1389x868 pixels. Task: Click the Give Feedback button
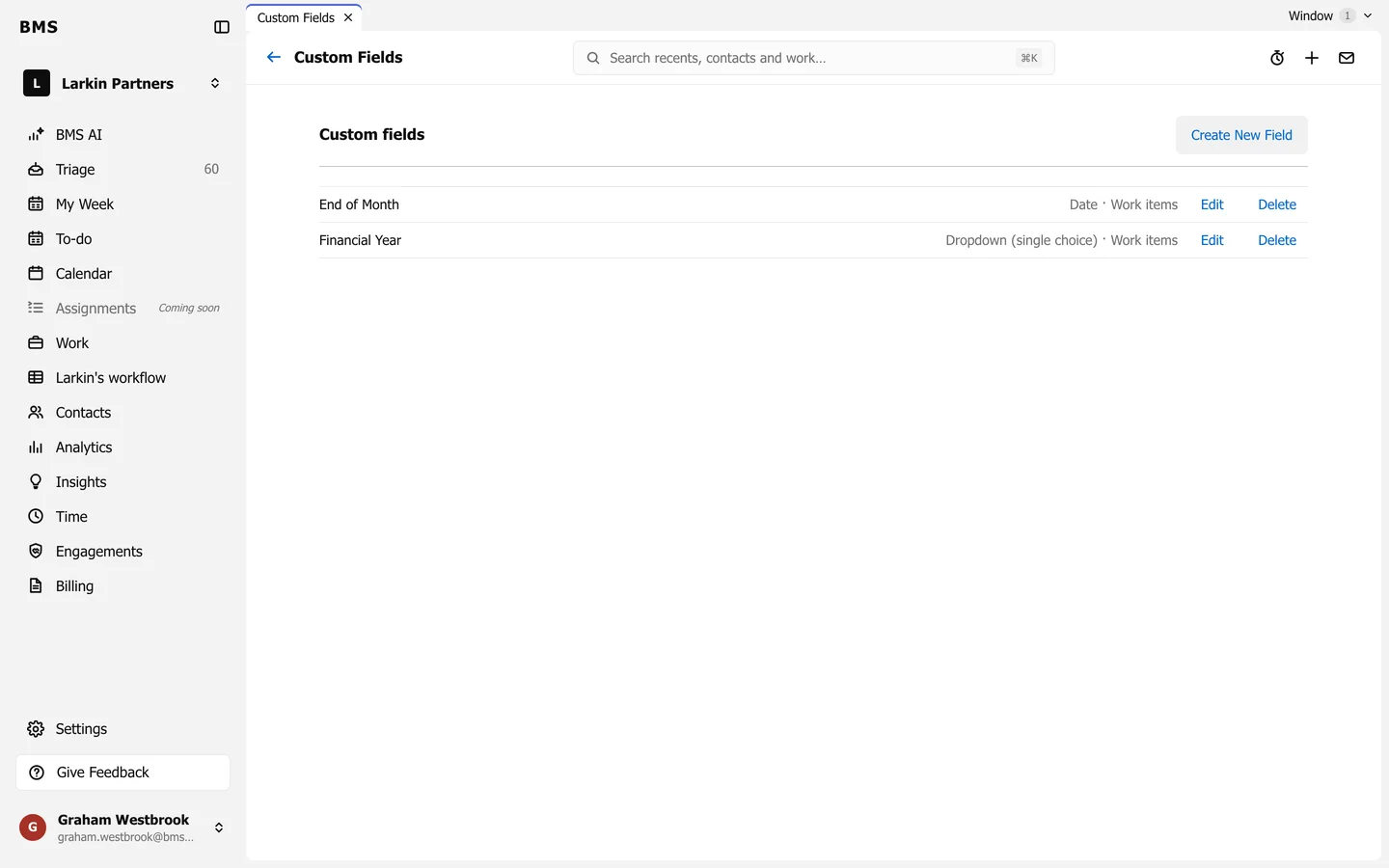click(x=123, y=773)
